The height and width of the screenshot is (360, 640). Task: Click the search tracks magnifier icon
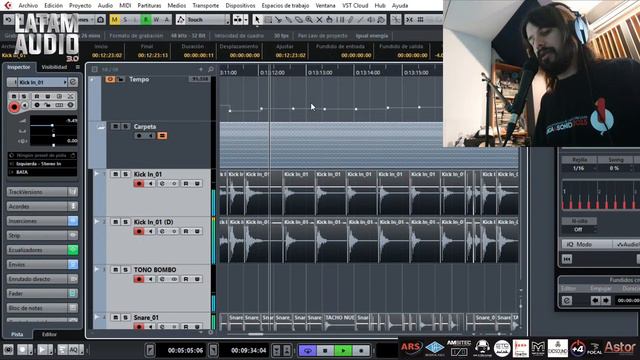pyautogui.click(x=211, y=69)
